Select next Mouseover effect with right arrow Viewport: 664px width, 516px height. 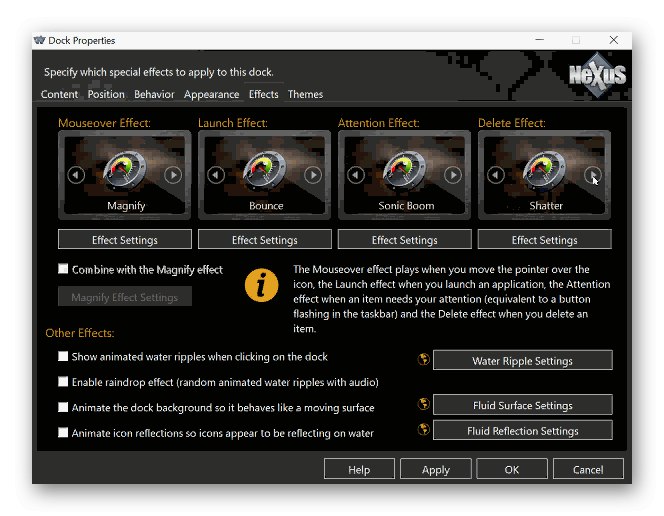173,175
